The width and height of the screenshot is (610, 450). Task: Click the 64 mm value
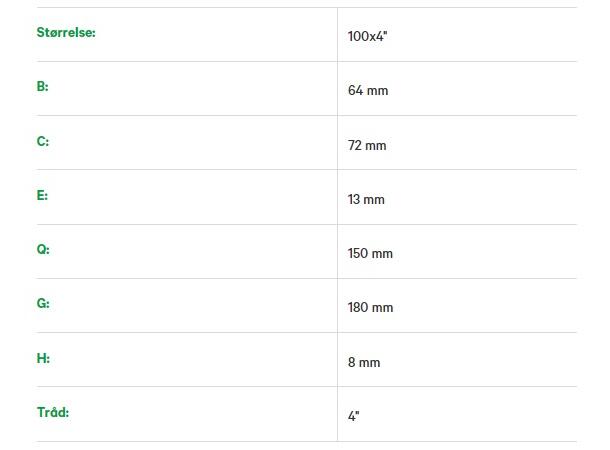tap(368, 90)
